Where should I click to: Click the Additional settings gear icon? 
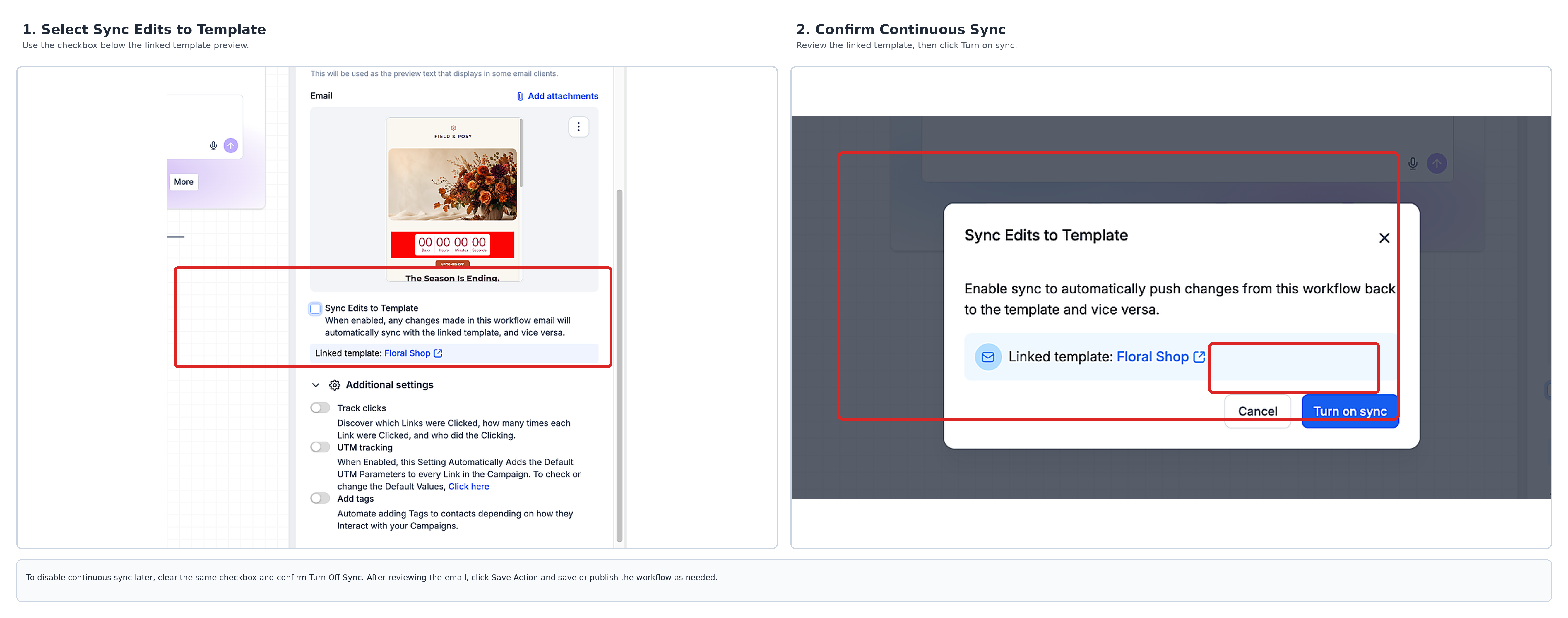coord(335,385)
